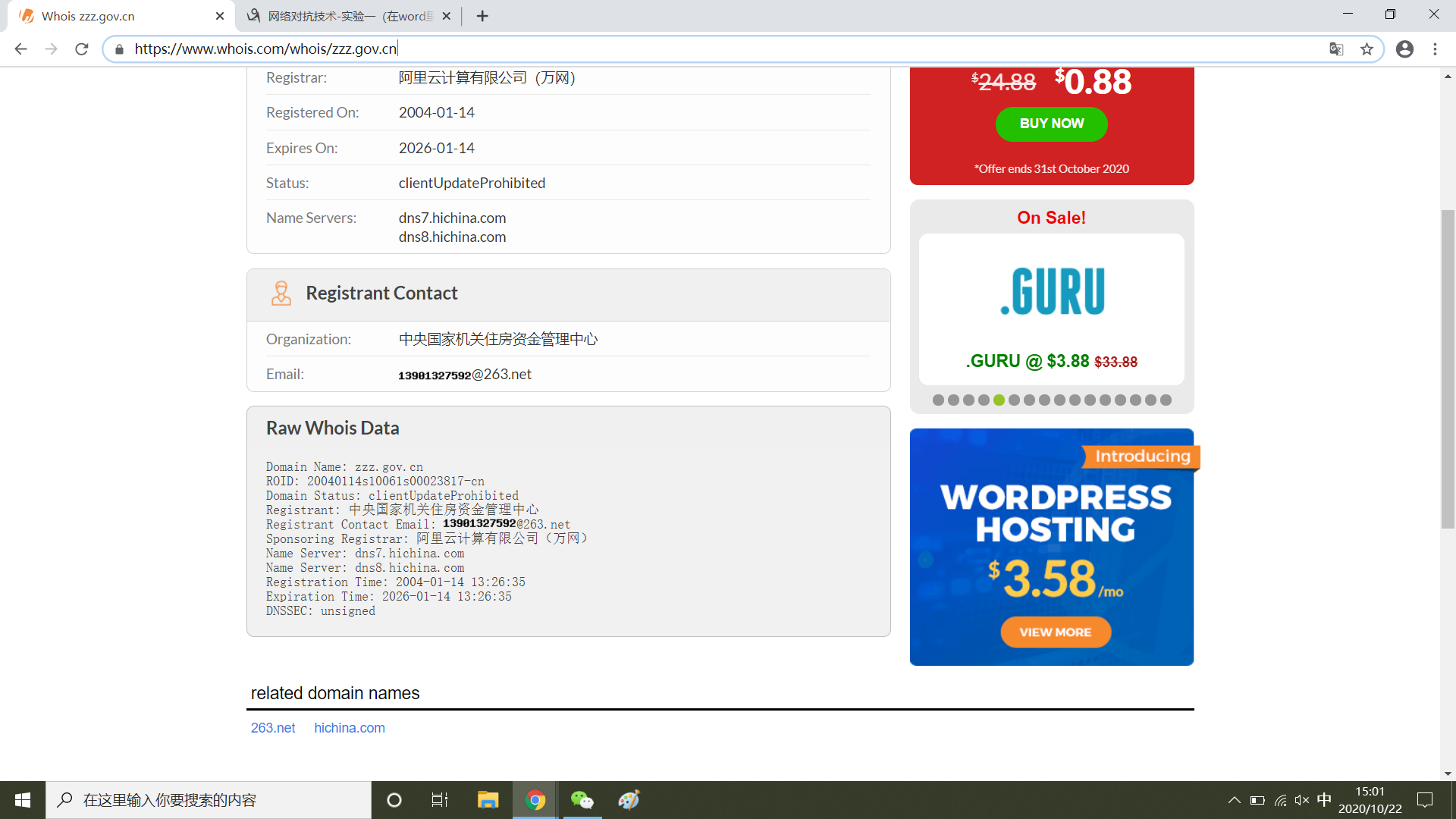Open the hichina.com related domain link

point(350,728)
